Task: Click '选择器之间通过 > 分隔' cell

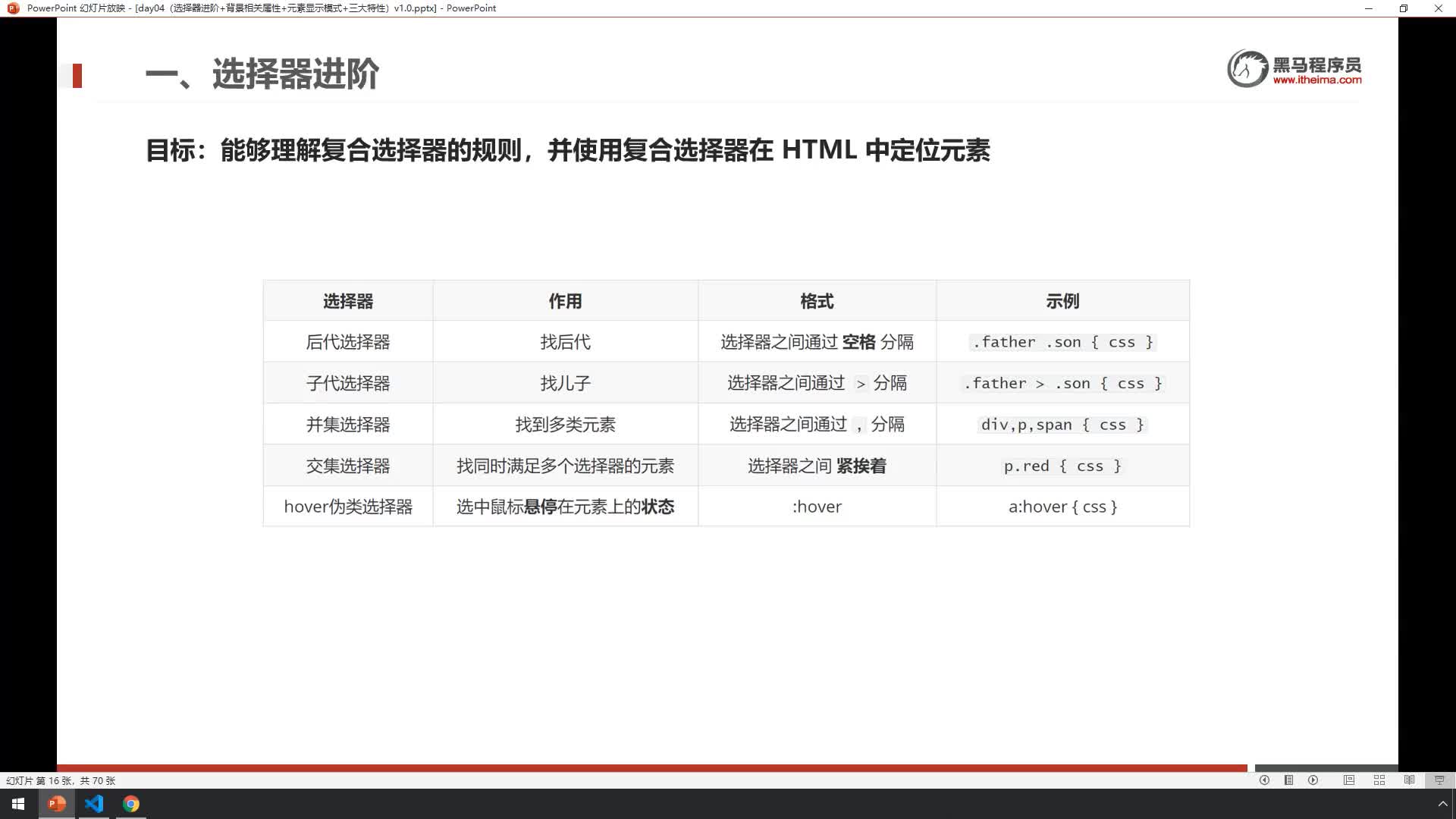Action: 817,383
